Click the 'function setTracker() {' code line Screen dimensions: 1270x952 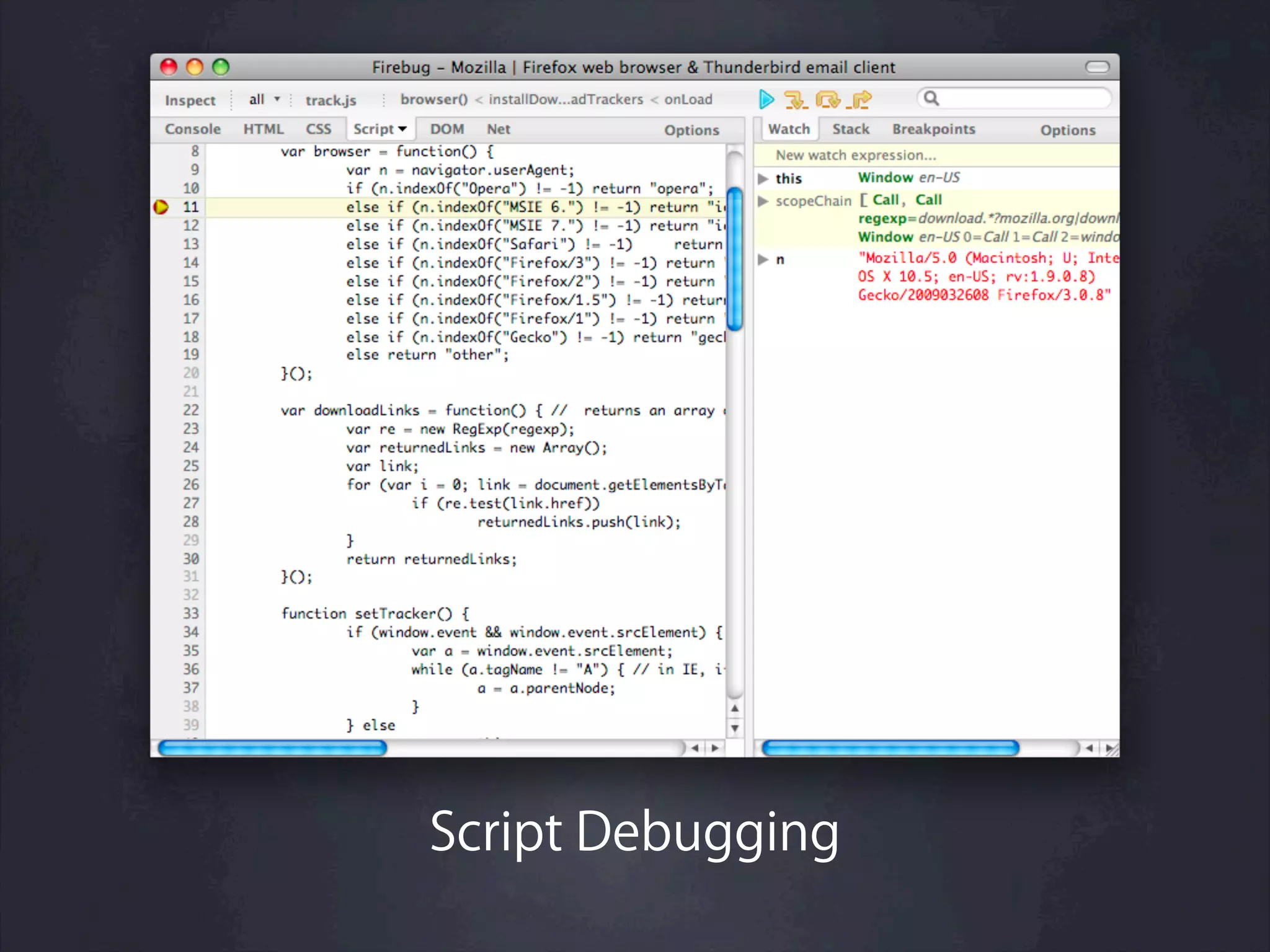coord(375,614)
